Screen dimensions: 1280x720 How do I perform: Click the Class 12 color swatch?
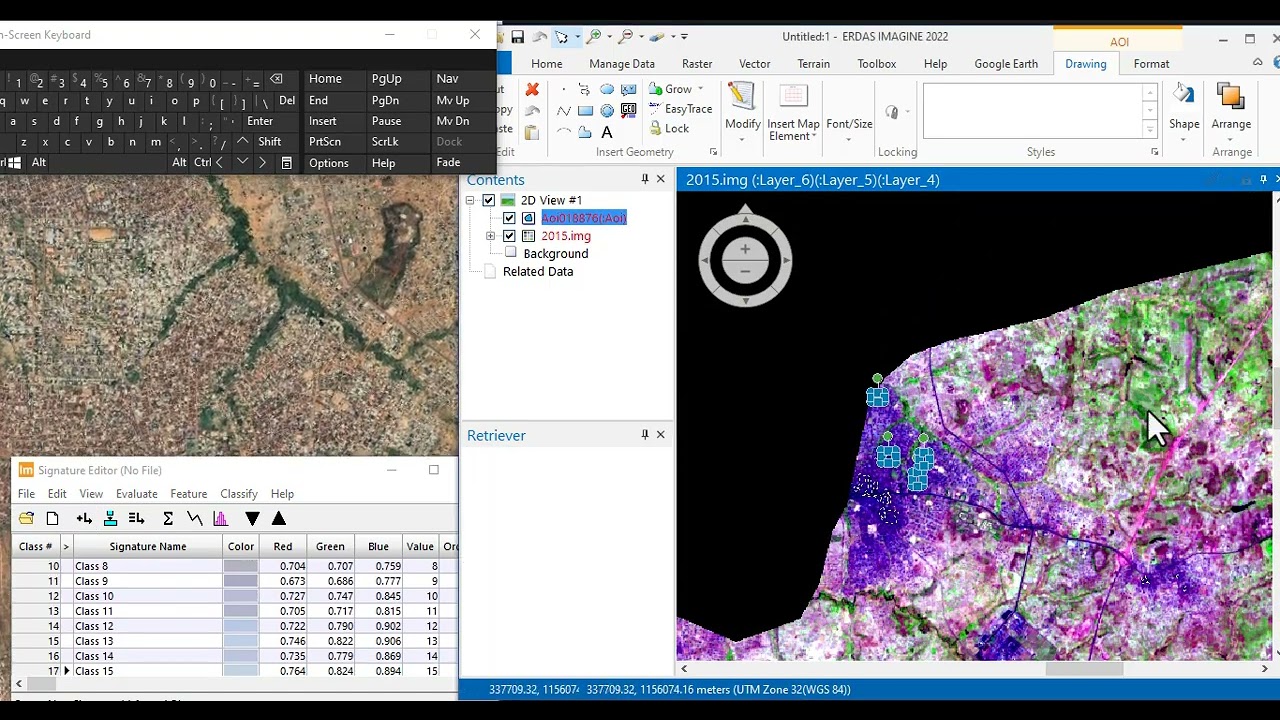click(x=241, y=626)
